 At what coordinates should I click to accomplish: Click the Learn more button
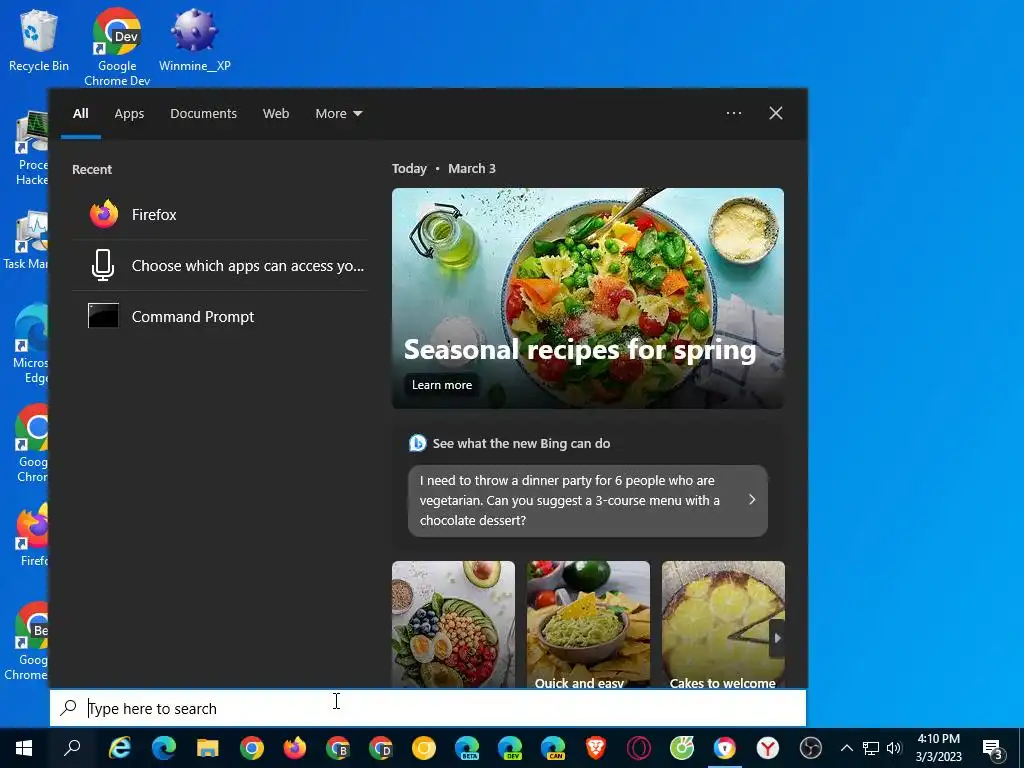tap(441, 385)
